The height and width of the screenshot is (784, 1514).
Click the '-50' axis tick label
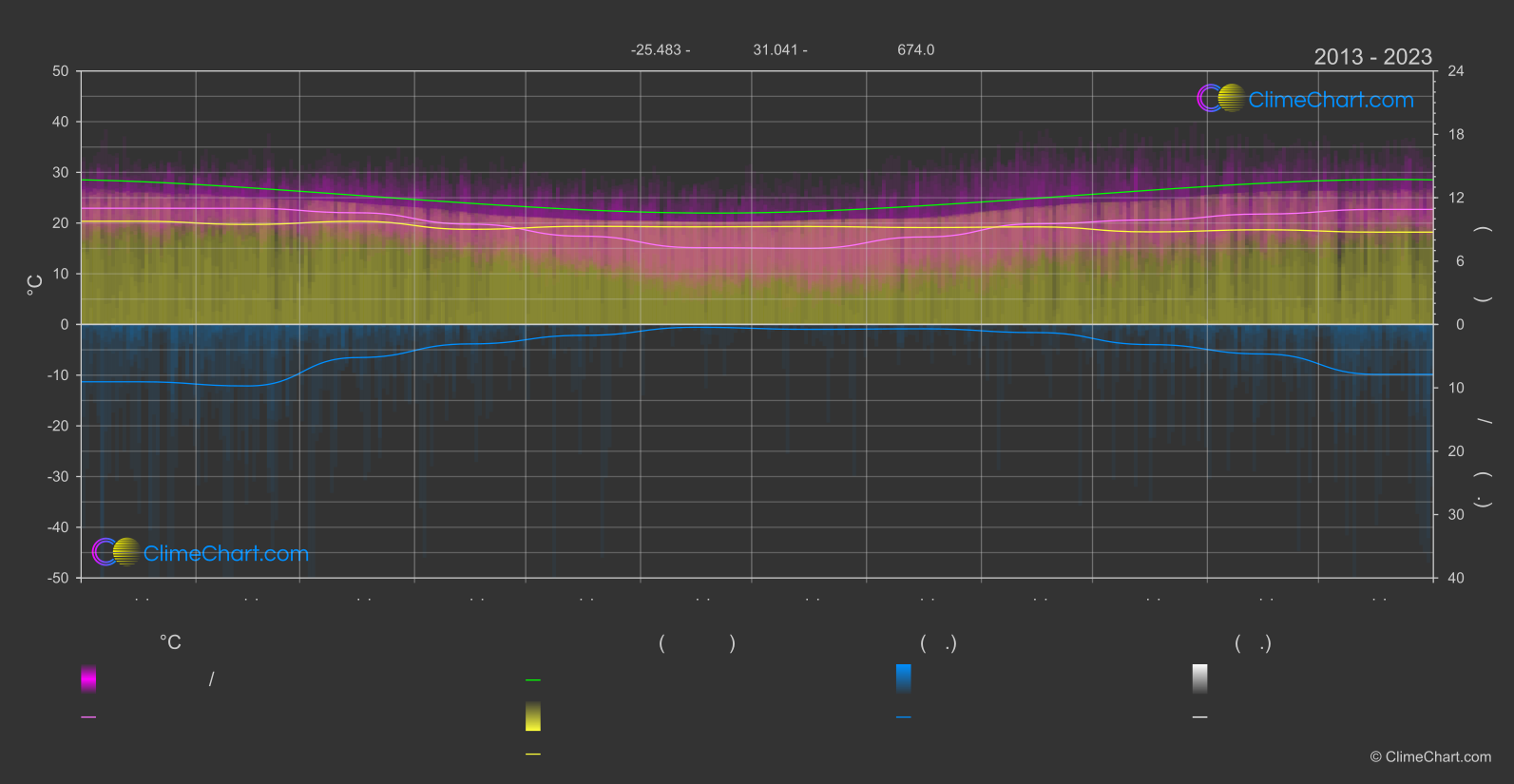pos(59,578)
